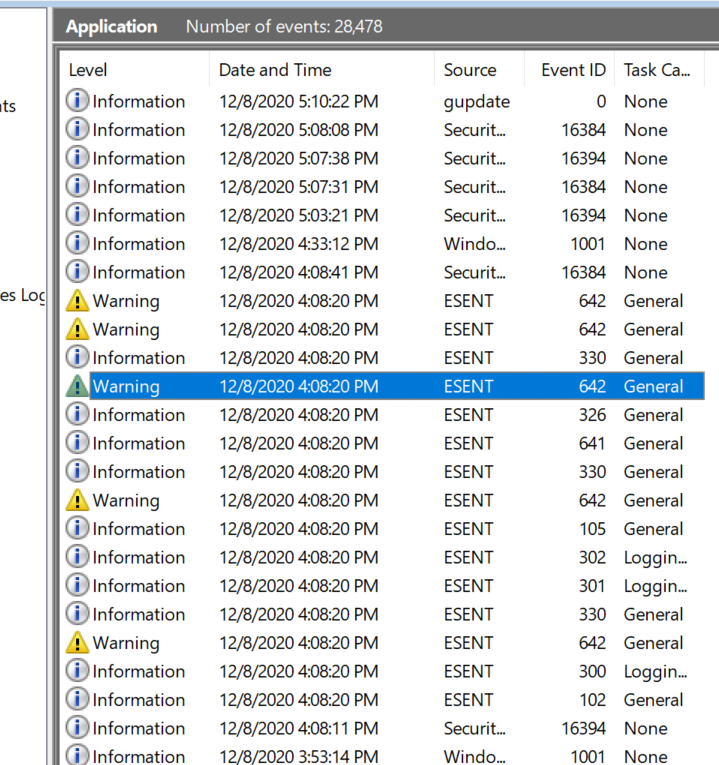Screen dimensions: 719x765
Task: Click the warning icon of the highlighted row
Action: coord(77,386)
